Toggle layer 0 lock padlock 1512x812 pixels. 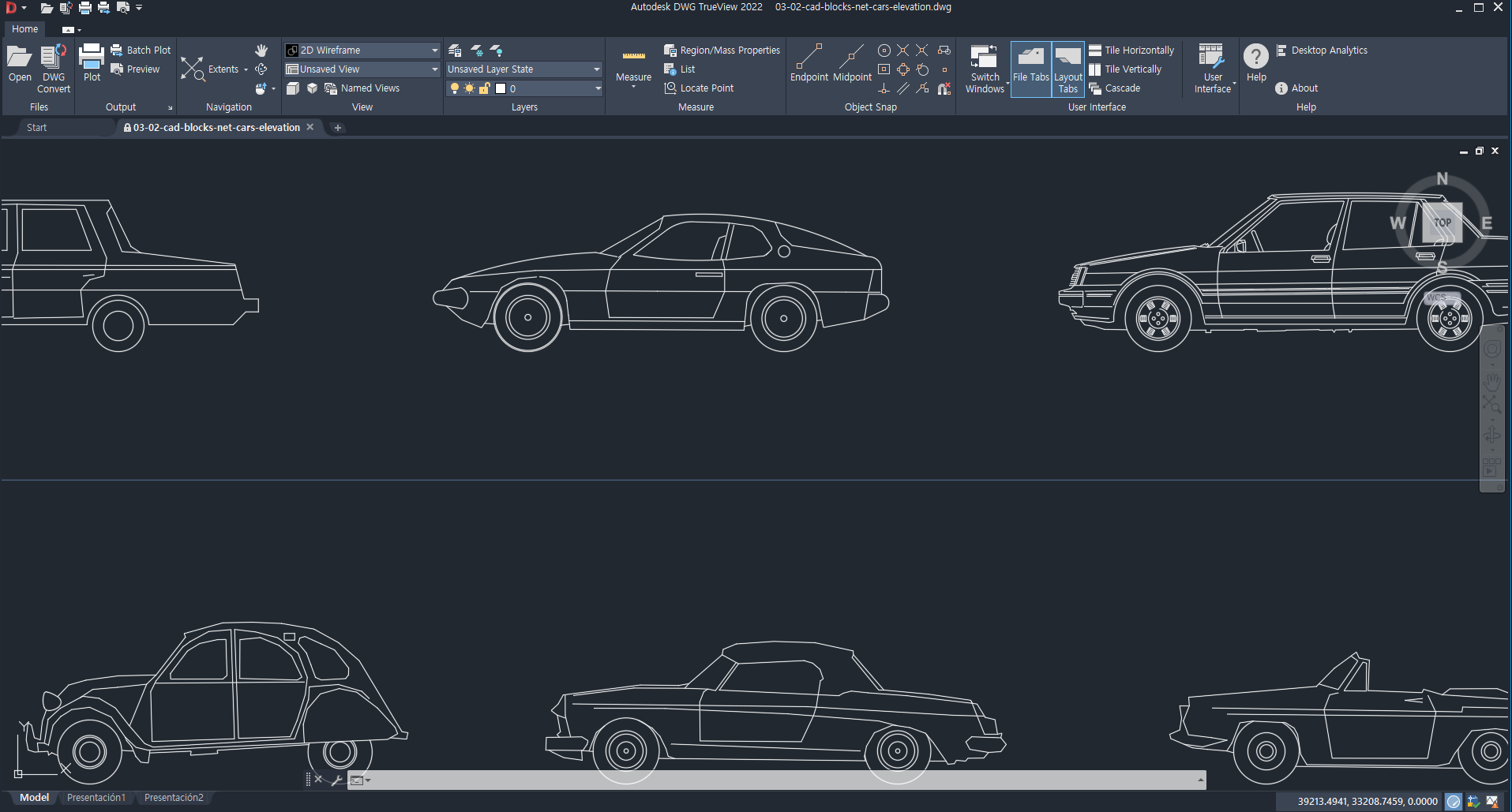point(485,88)
